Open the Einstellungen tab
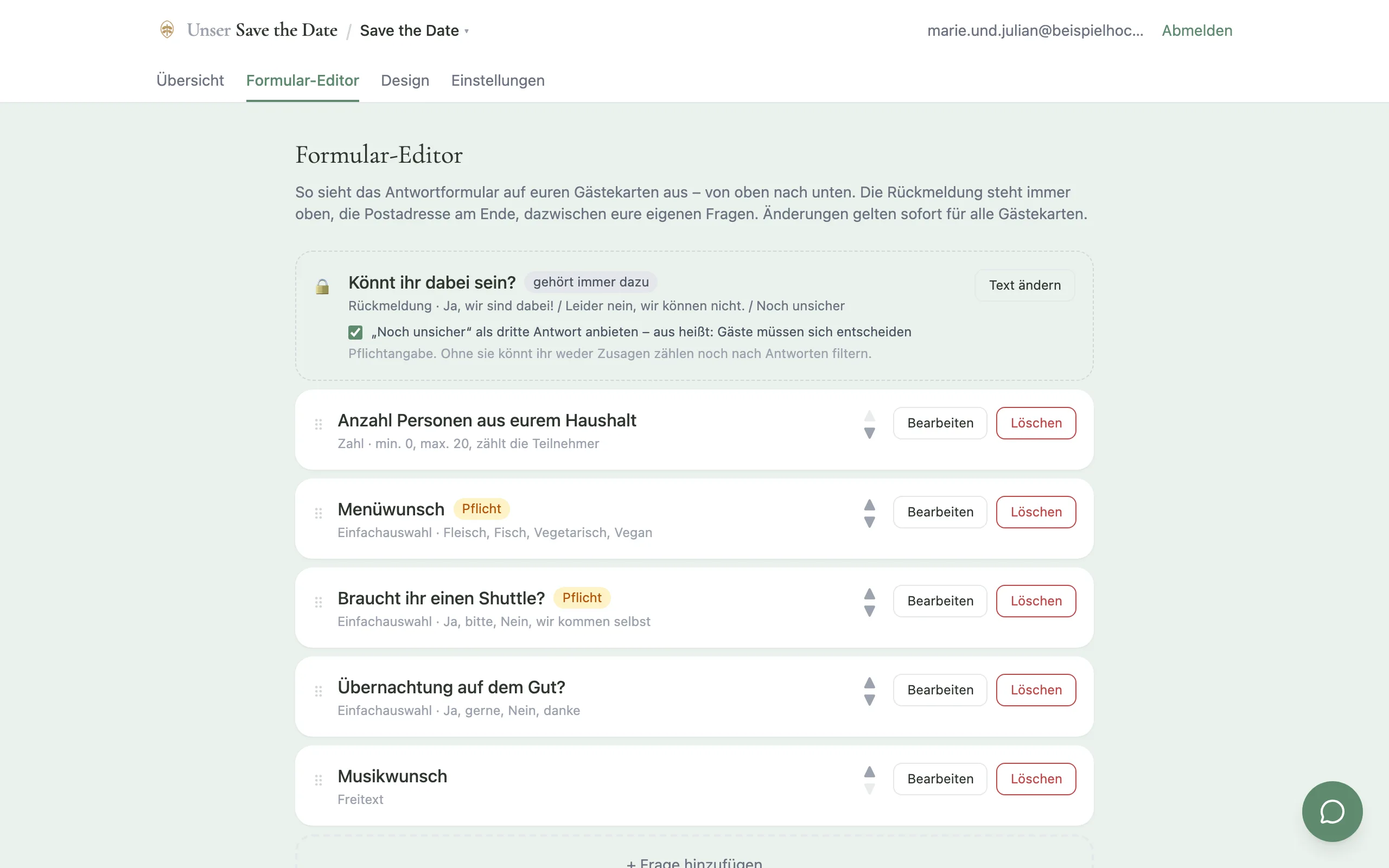Image resolution: width=1389 pixels, height=868 pixels. [x=498, y=80]
